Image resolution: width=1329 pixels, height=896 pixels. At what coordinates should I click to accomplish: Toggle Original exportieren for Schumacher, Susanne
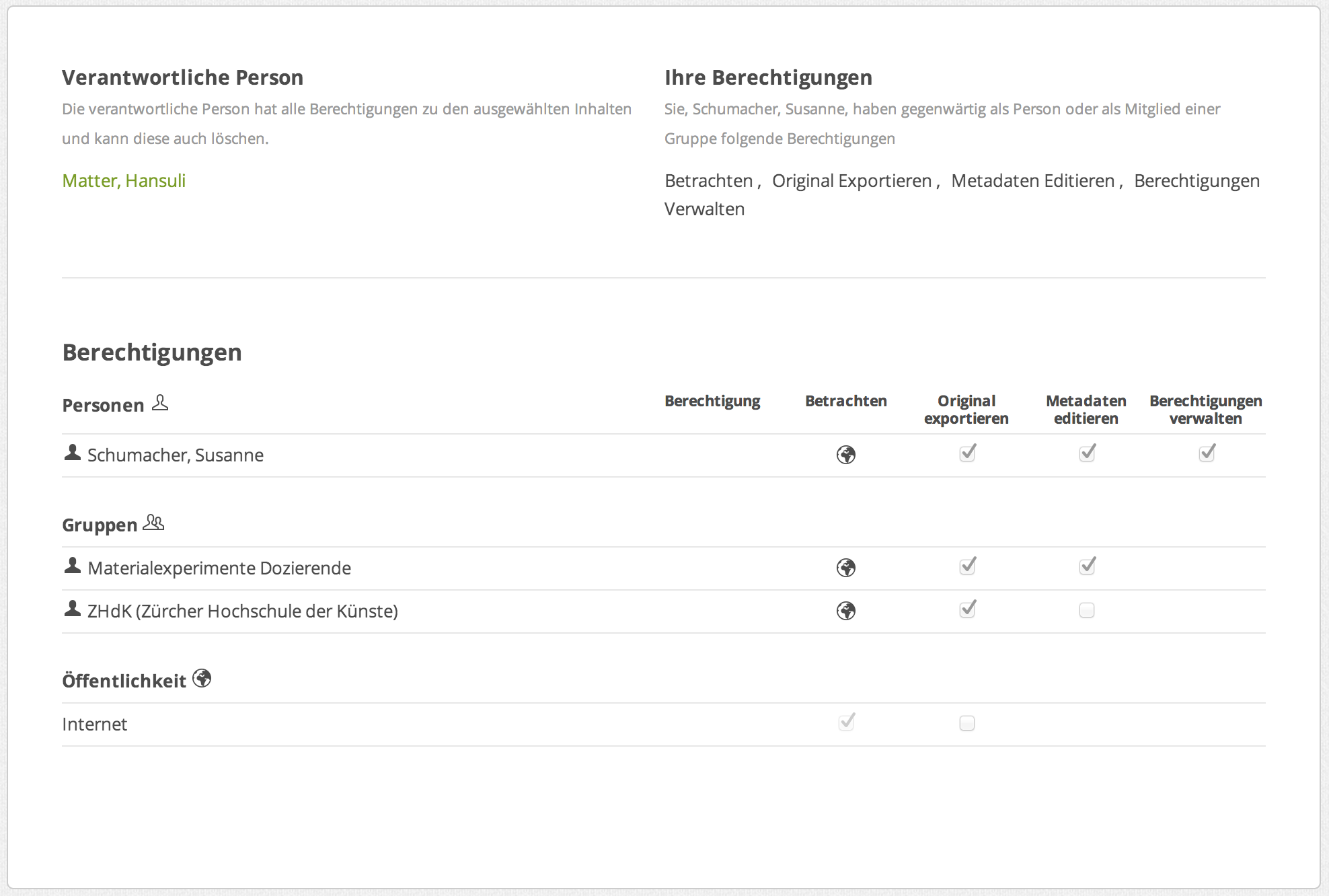966,454
